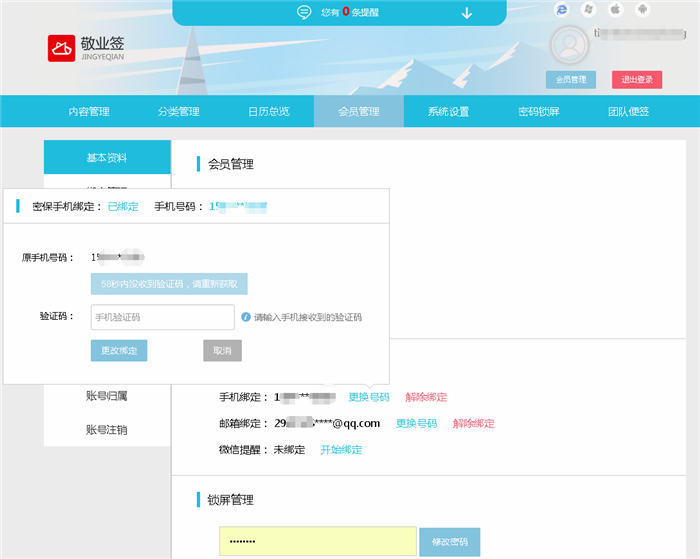
Task: Open the 内容管理 navigation tab
Action: (x=89, y=111)
